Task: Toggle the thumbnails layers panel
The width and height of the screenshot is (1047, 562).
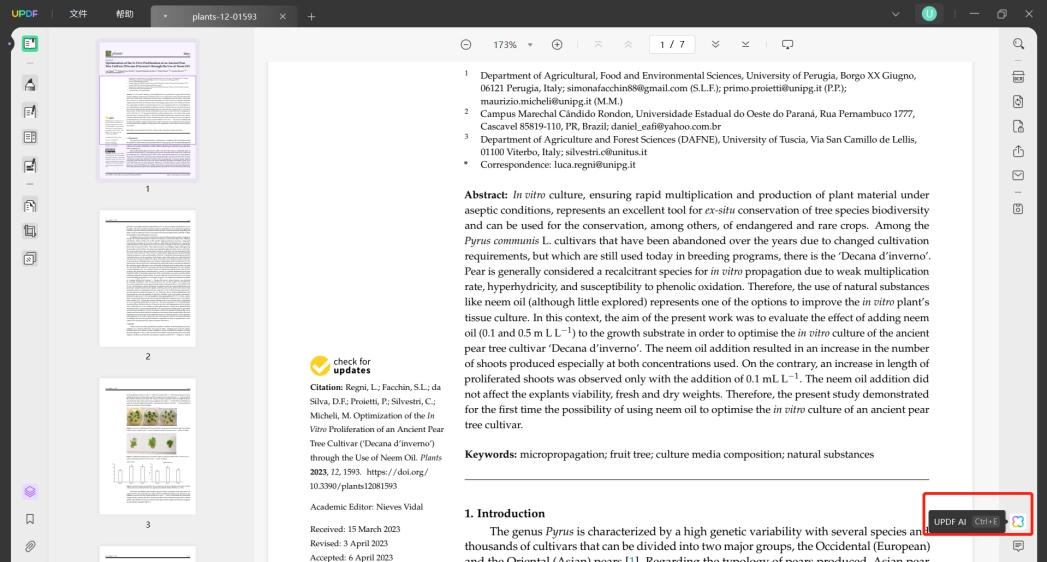Action: [29, 492]
